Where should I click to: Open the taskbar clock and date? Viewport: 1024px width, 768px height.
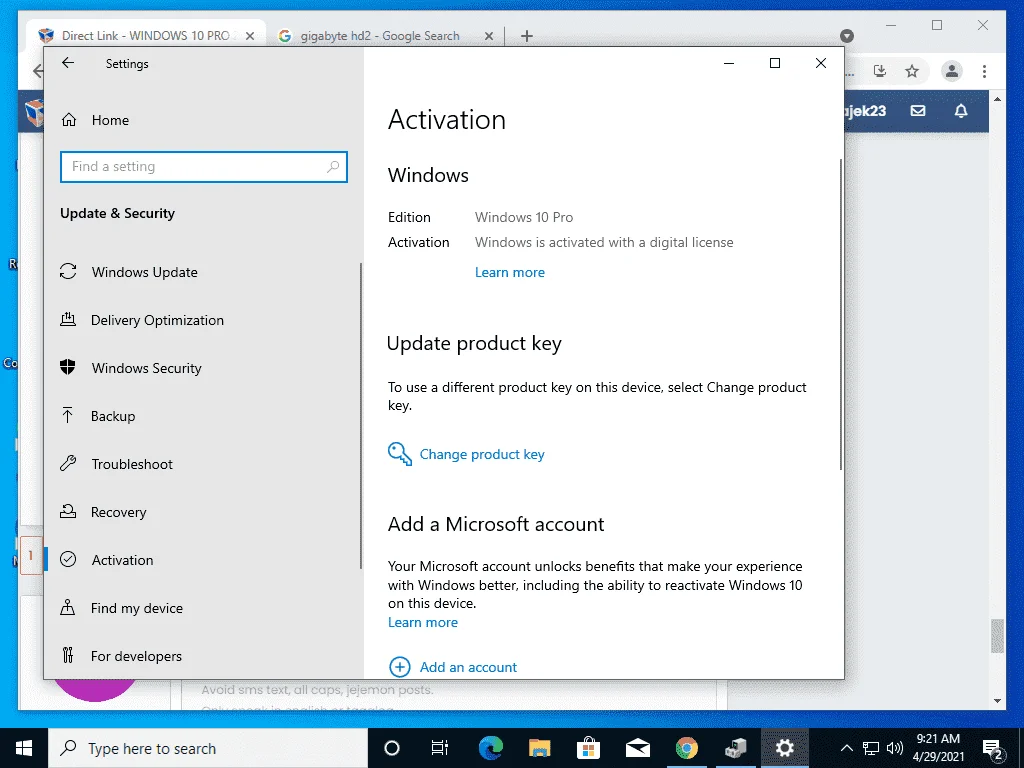(x=938, y=748)
